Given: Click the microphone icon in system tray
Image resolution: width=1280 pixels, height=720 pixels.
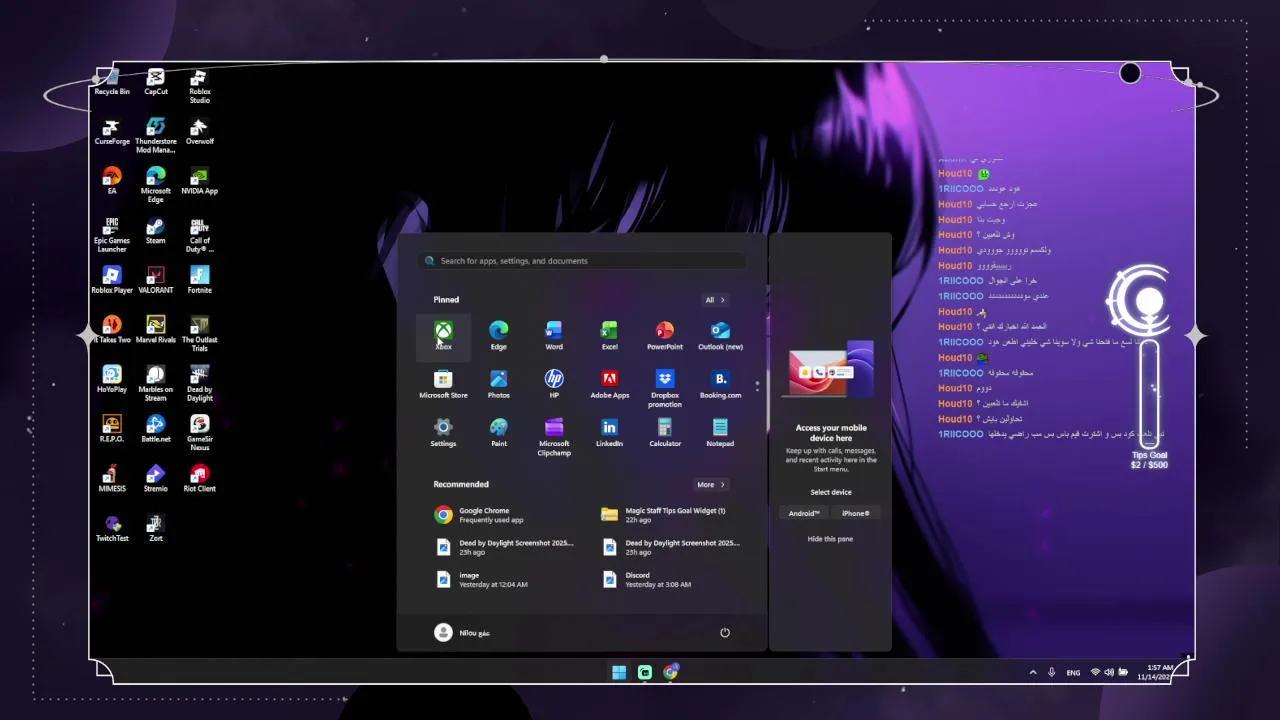Looking at the screenshot, I should (x=1051, y=672).
